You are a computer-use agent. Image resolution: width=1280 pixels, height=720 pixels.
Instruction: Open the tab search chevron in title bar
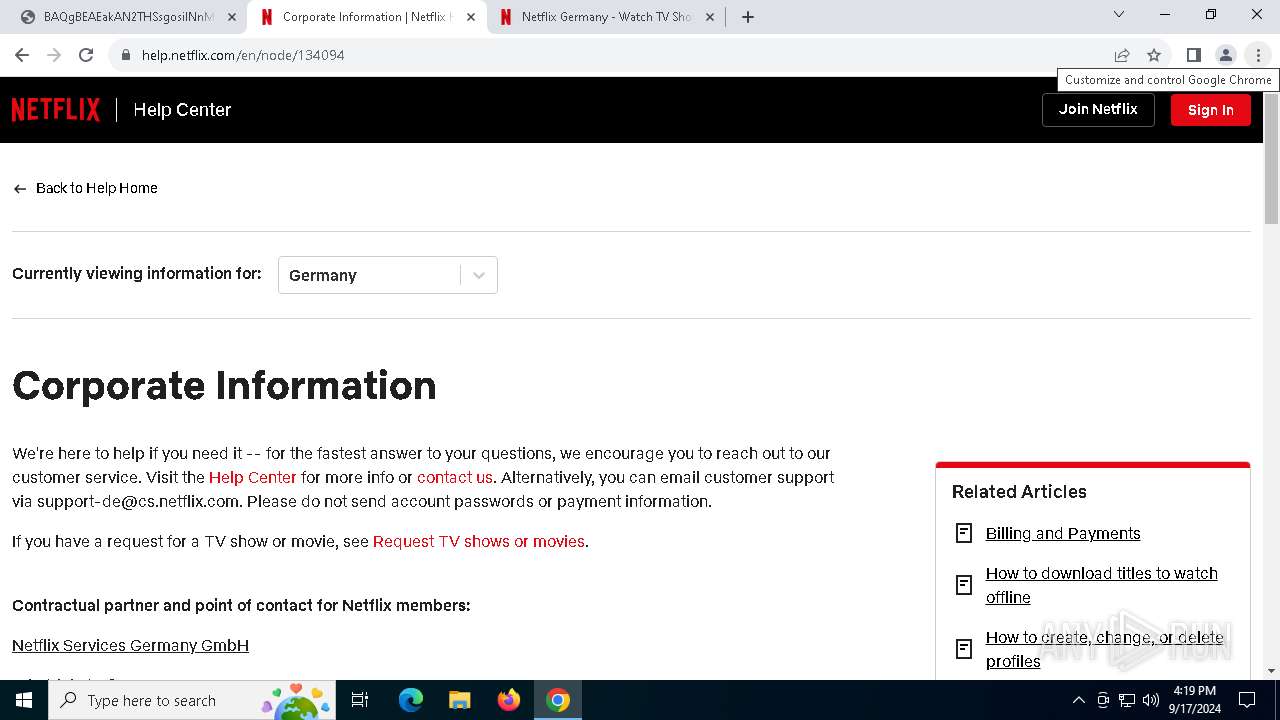pos(1119,14)
